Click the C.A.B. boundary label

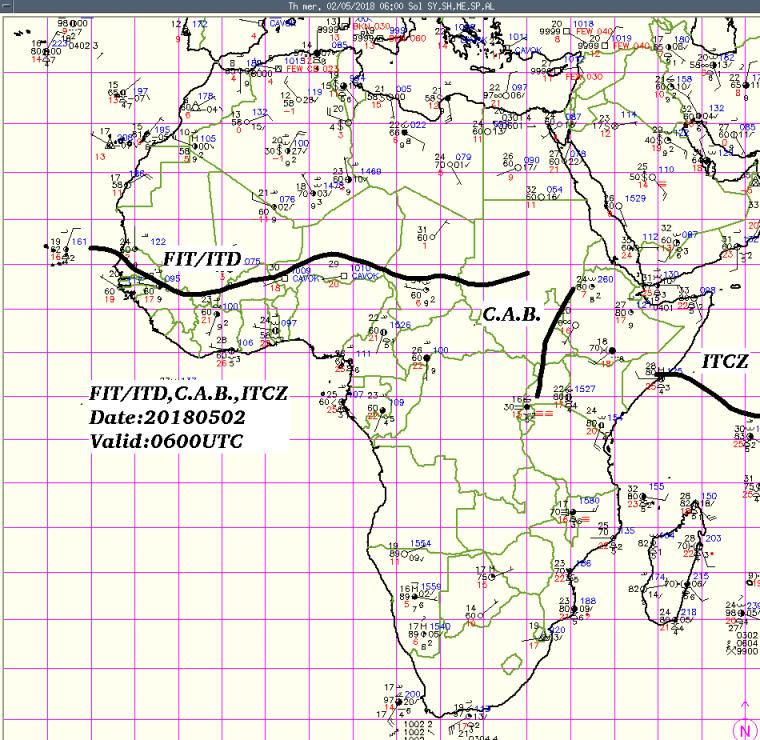click(511, 313)
